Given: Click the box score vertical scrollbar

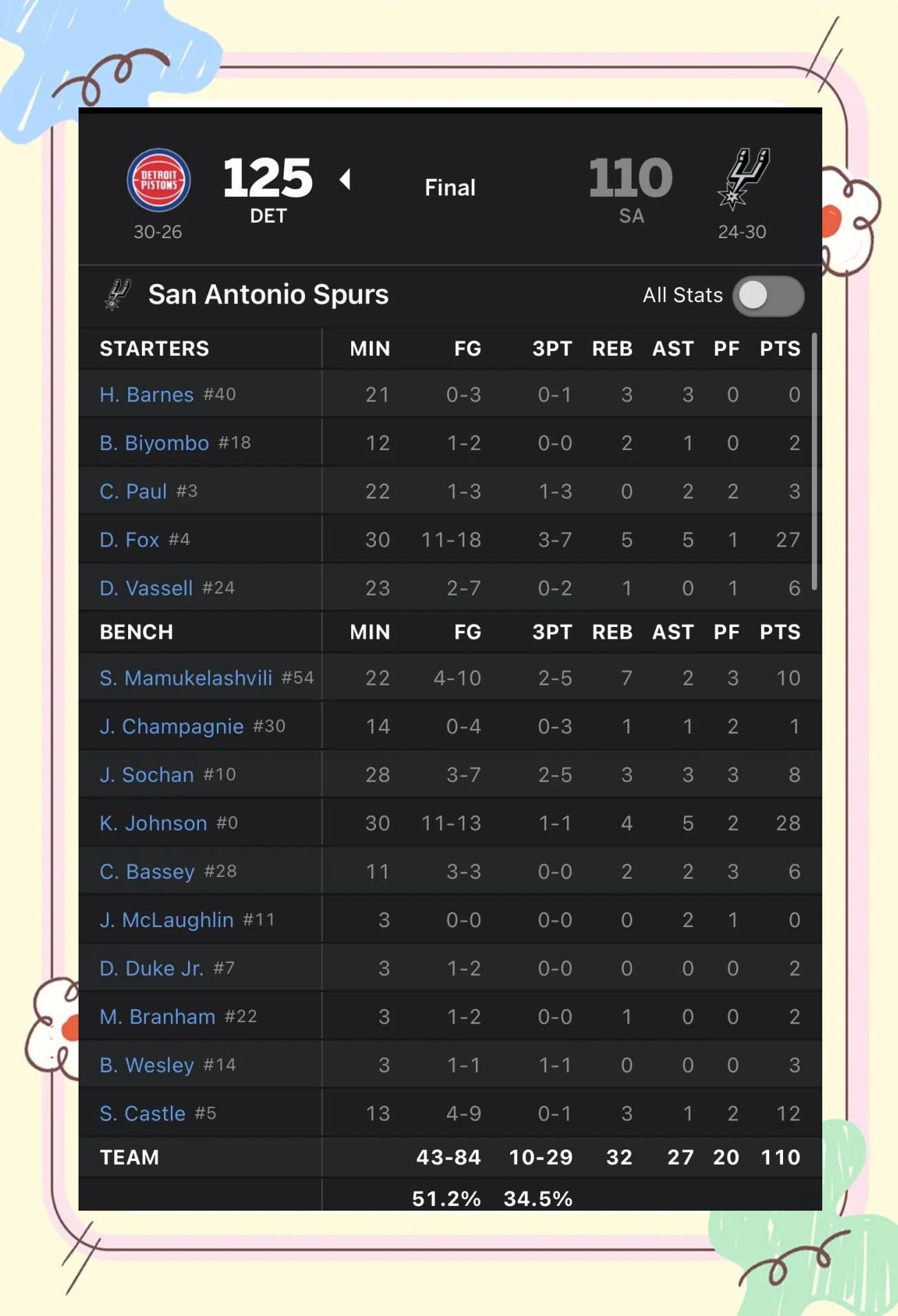Looking at the screenshot, I should coord(814,461).
